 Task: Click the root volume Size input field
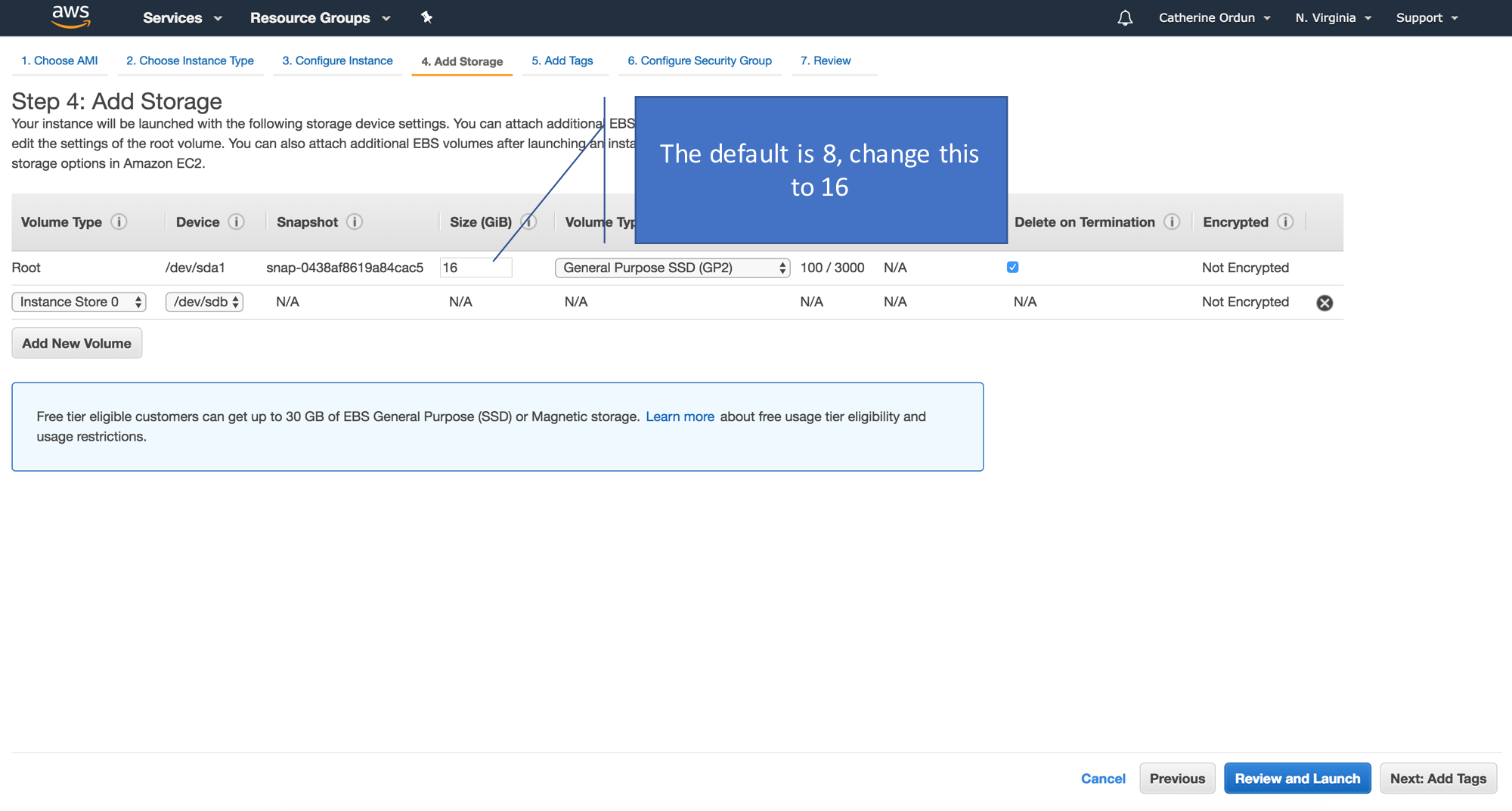pyautogui.click(x=475, y=268)
